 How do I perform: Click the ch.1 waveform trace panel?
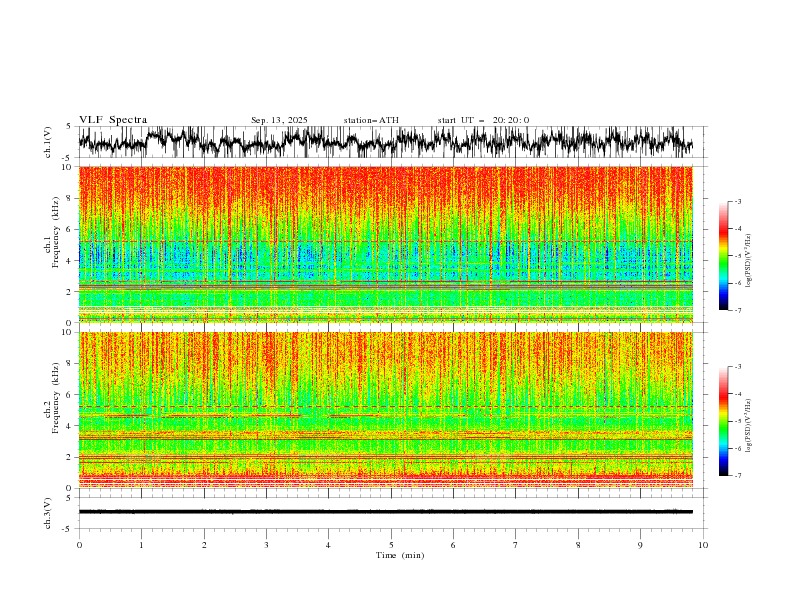(392, 142)
